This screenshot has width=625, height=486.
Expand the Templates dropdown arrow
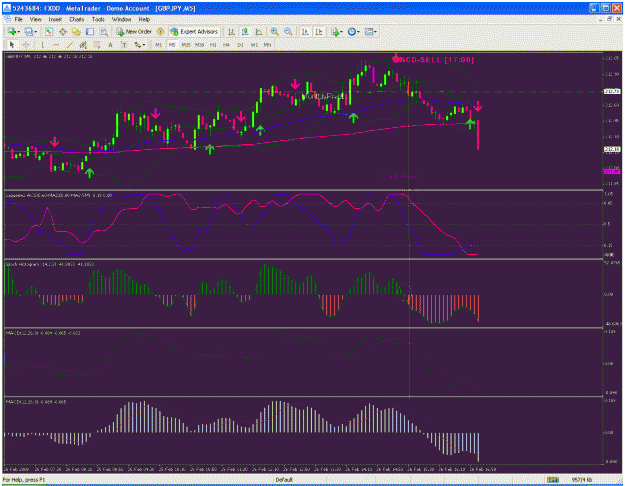pos(376,31)
